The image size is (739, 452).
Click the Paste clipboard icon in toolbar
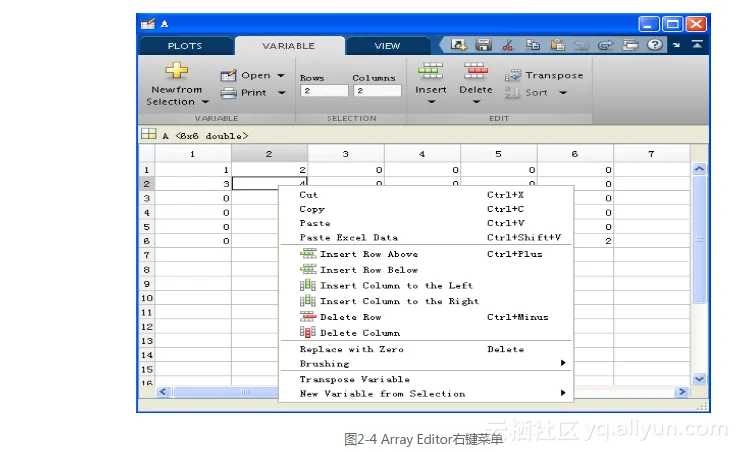pyautogui.click(x=558, y=45)
